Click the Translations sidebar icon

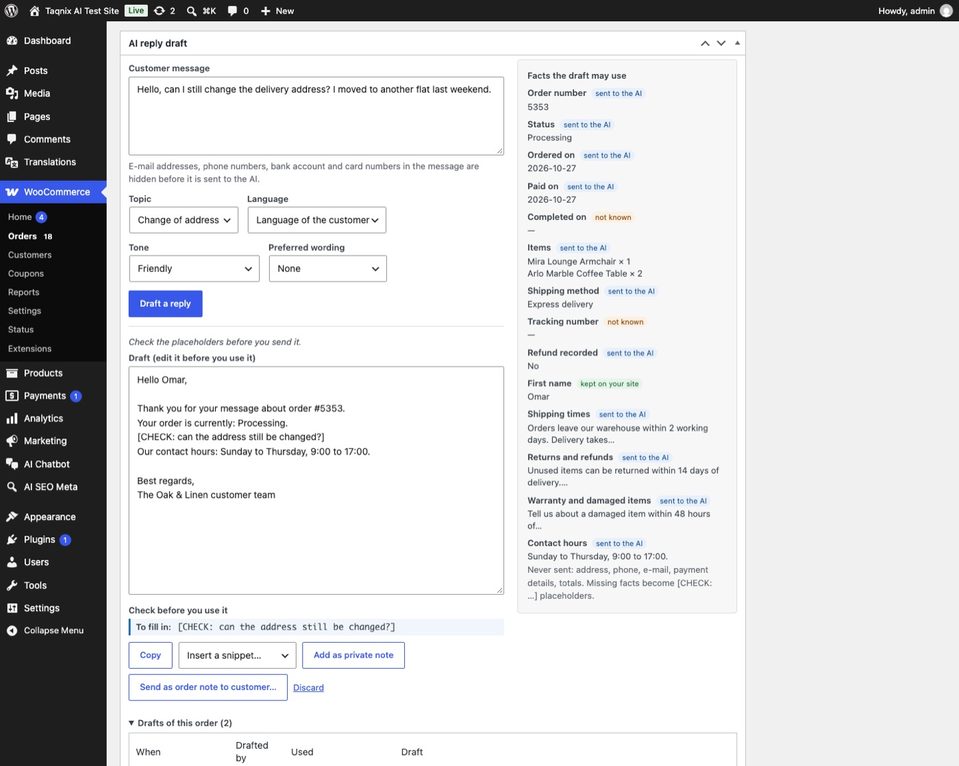click(12, 162)
